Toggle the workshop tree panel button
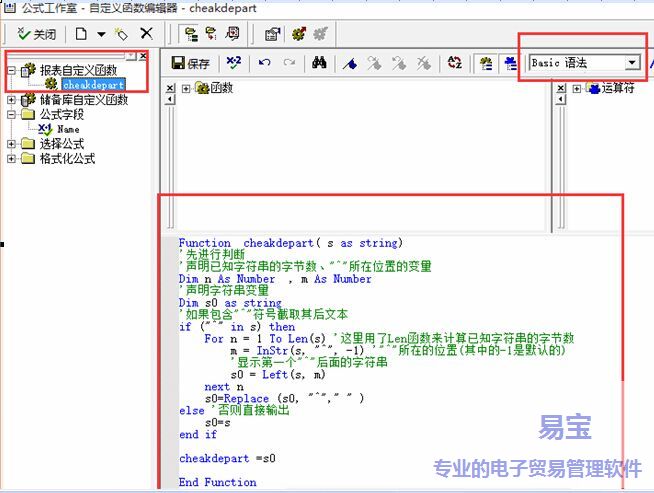Image resolution: width=654 pixels, height=493 pixels. tap(190, 34)
